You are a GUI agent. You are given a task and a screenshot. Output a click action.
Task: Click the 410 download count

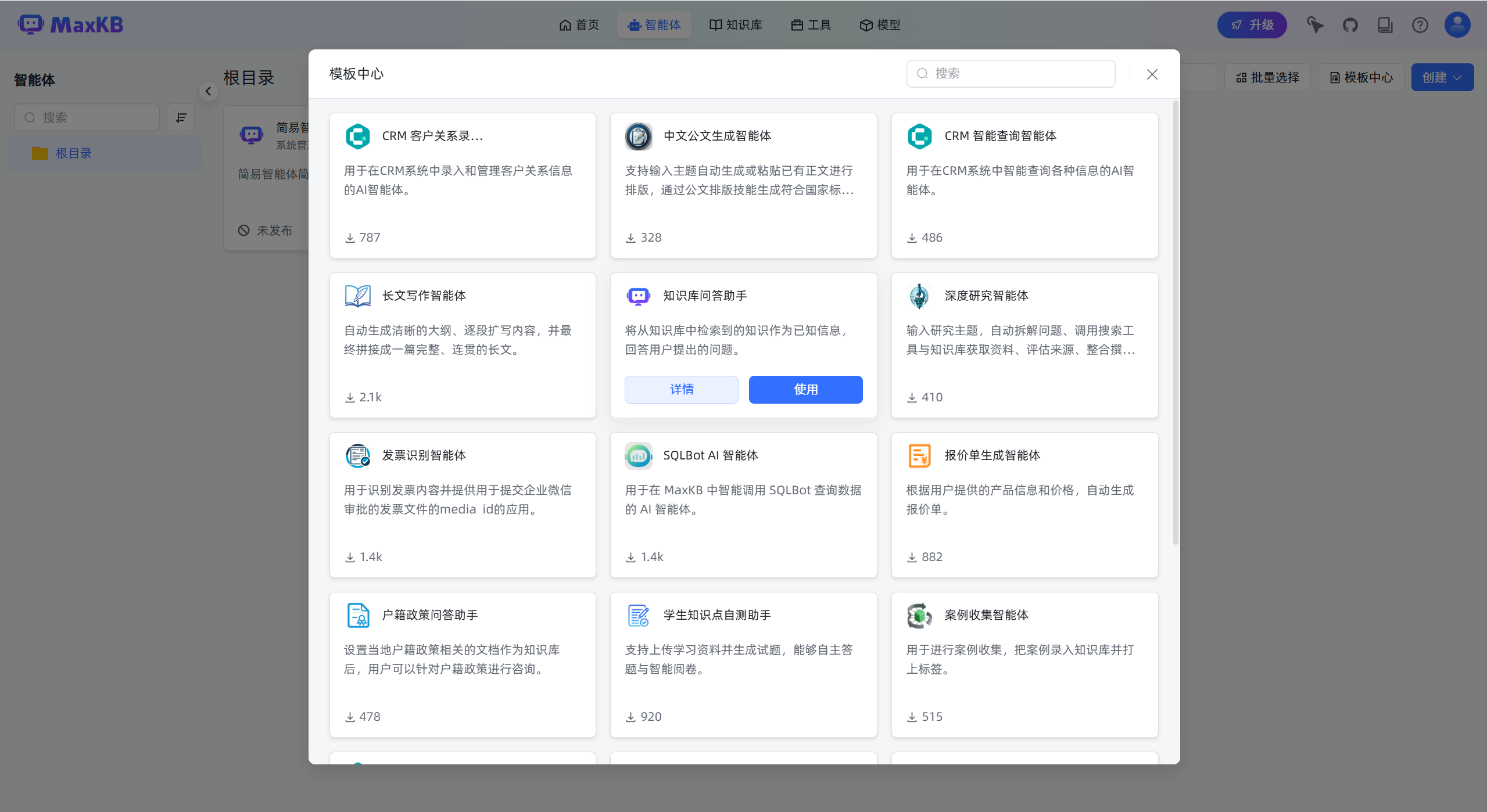pyautogui.click(x=932, y=397)
